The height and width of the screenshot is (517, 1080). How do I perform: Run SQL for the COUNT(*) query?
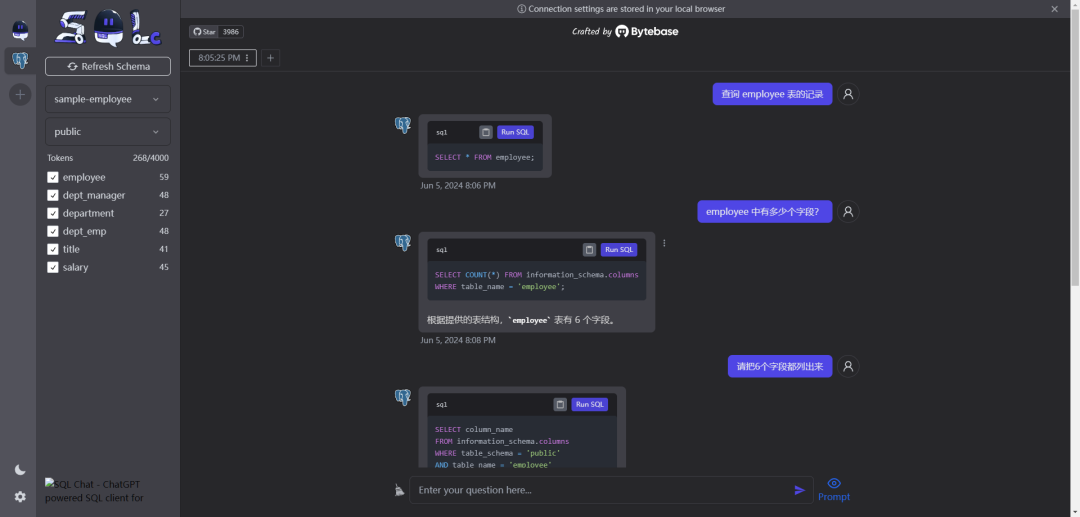(x=619, y=250)
